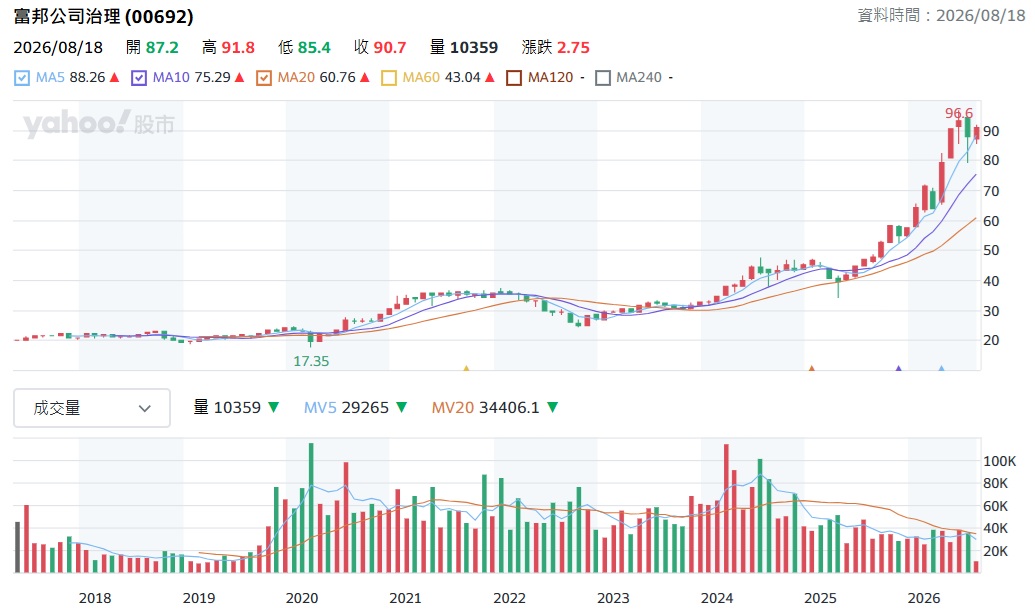This screenshot has width=1035, height=615.
Task: Click the 2024 year label on the axis
Action: (x=717, y=598)
